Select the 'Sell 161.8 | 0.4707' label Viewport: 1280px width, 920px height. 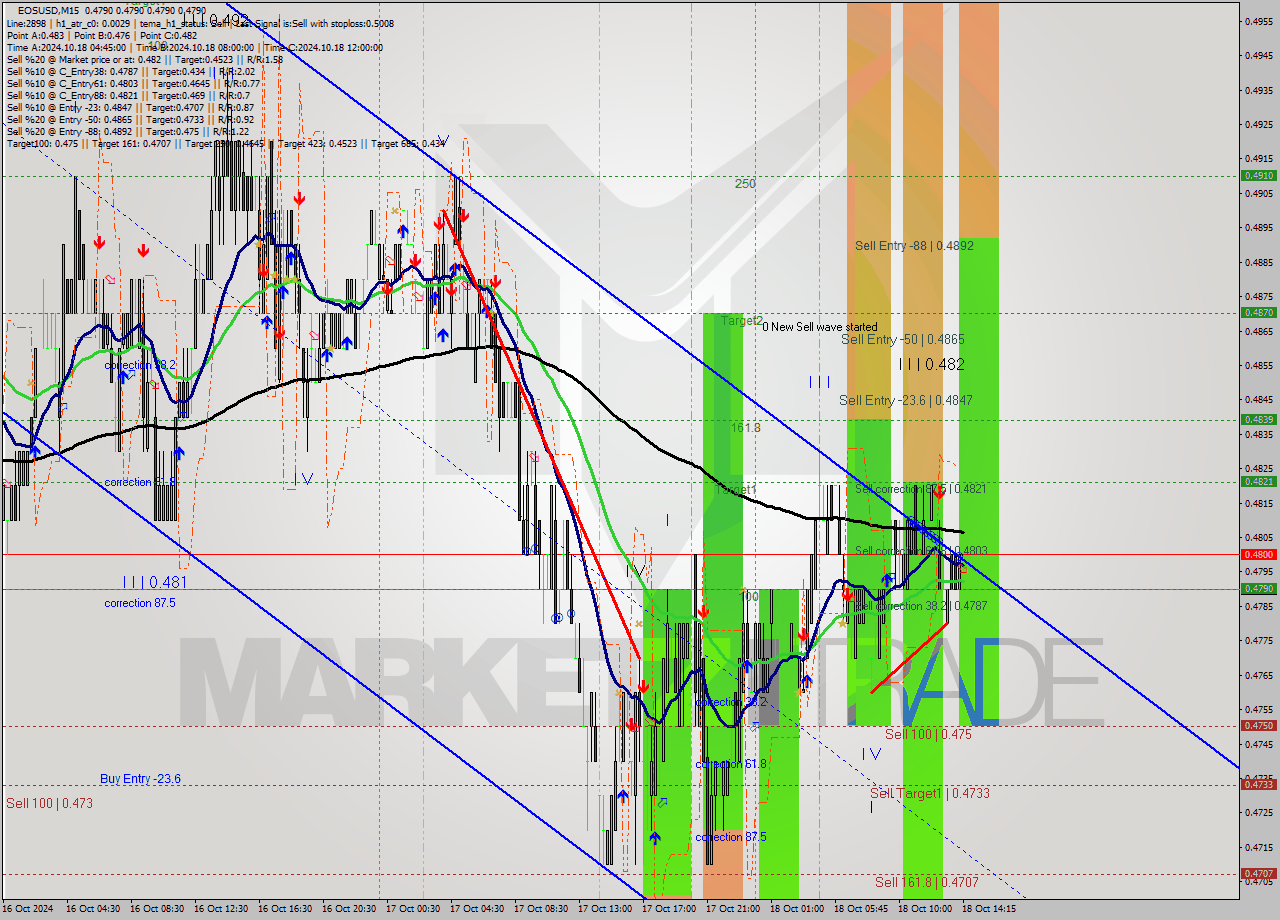tap(927, 882)
